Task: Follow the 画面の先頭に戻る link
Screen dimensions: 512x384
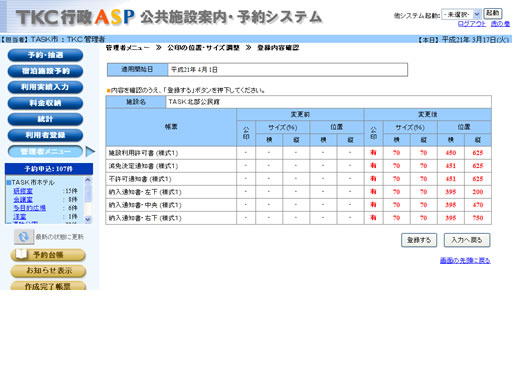Action: pos(465,260)
